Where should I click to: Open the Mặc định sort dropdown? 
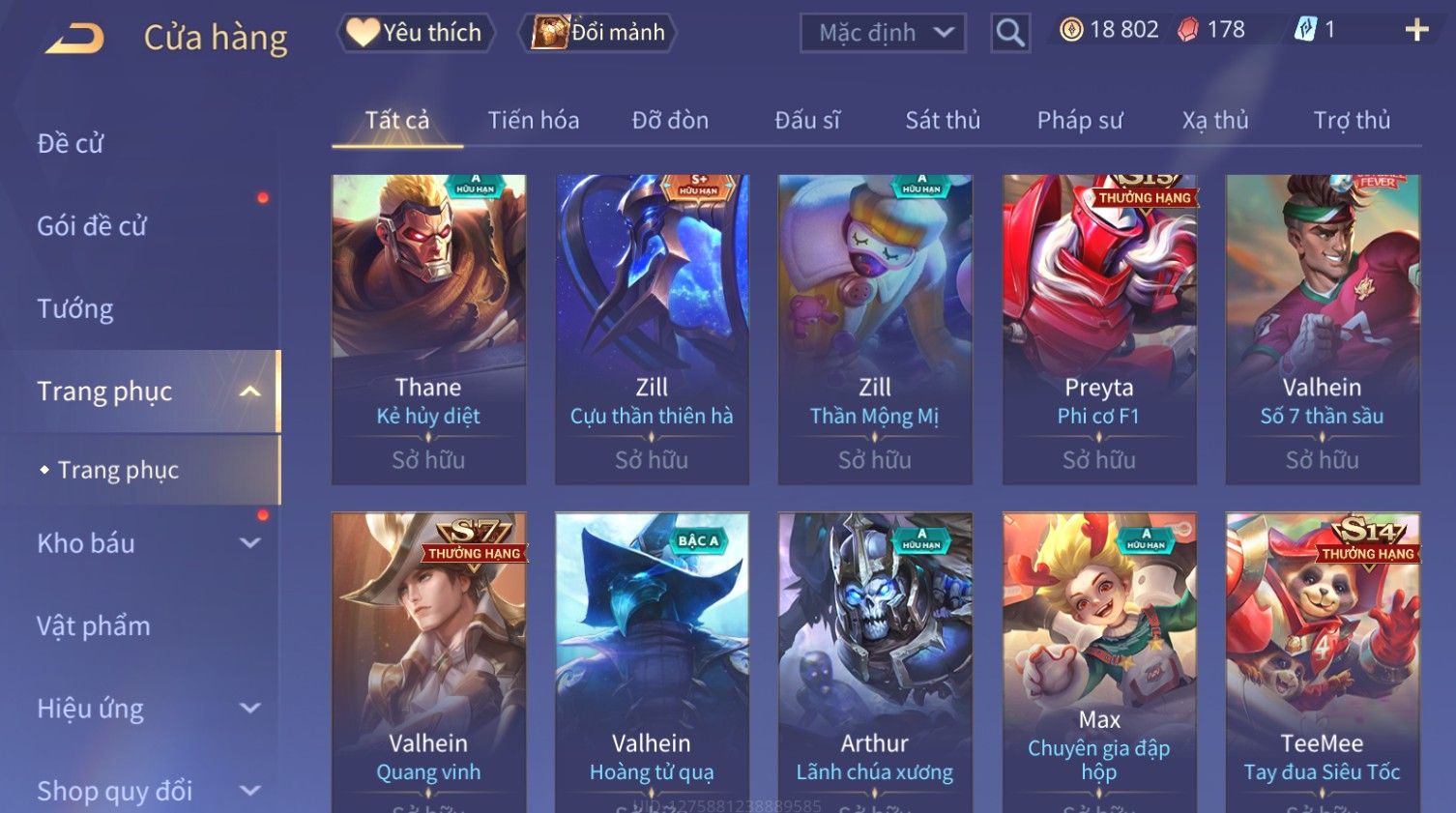pos(883,33)
